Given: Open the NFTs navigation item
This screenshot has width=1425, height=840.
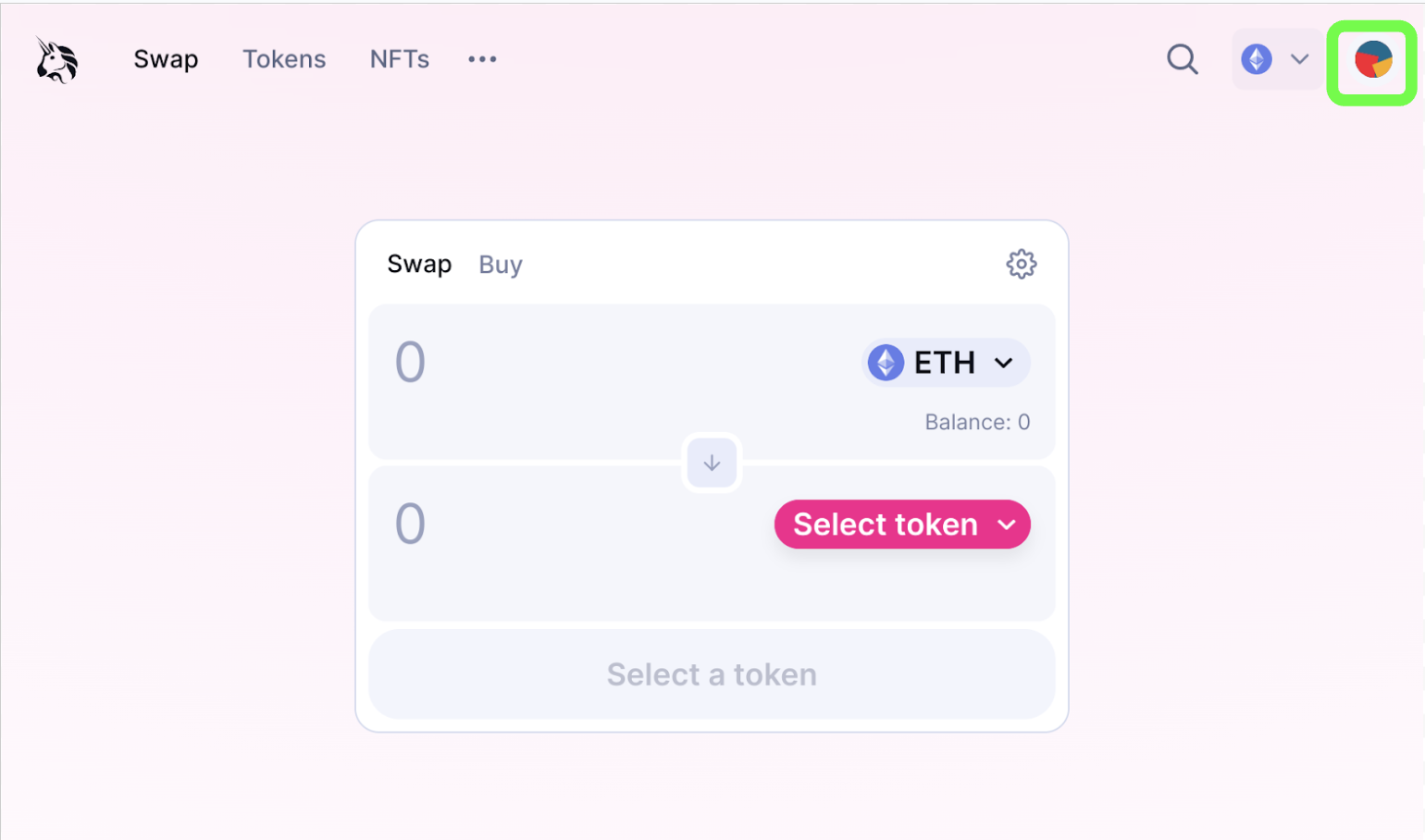Looking at the screenshot, I should click(400, 59).
